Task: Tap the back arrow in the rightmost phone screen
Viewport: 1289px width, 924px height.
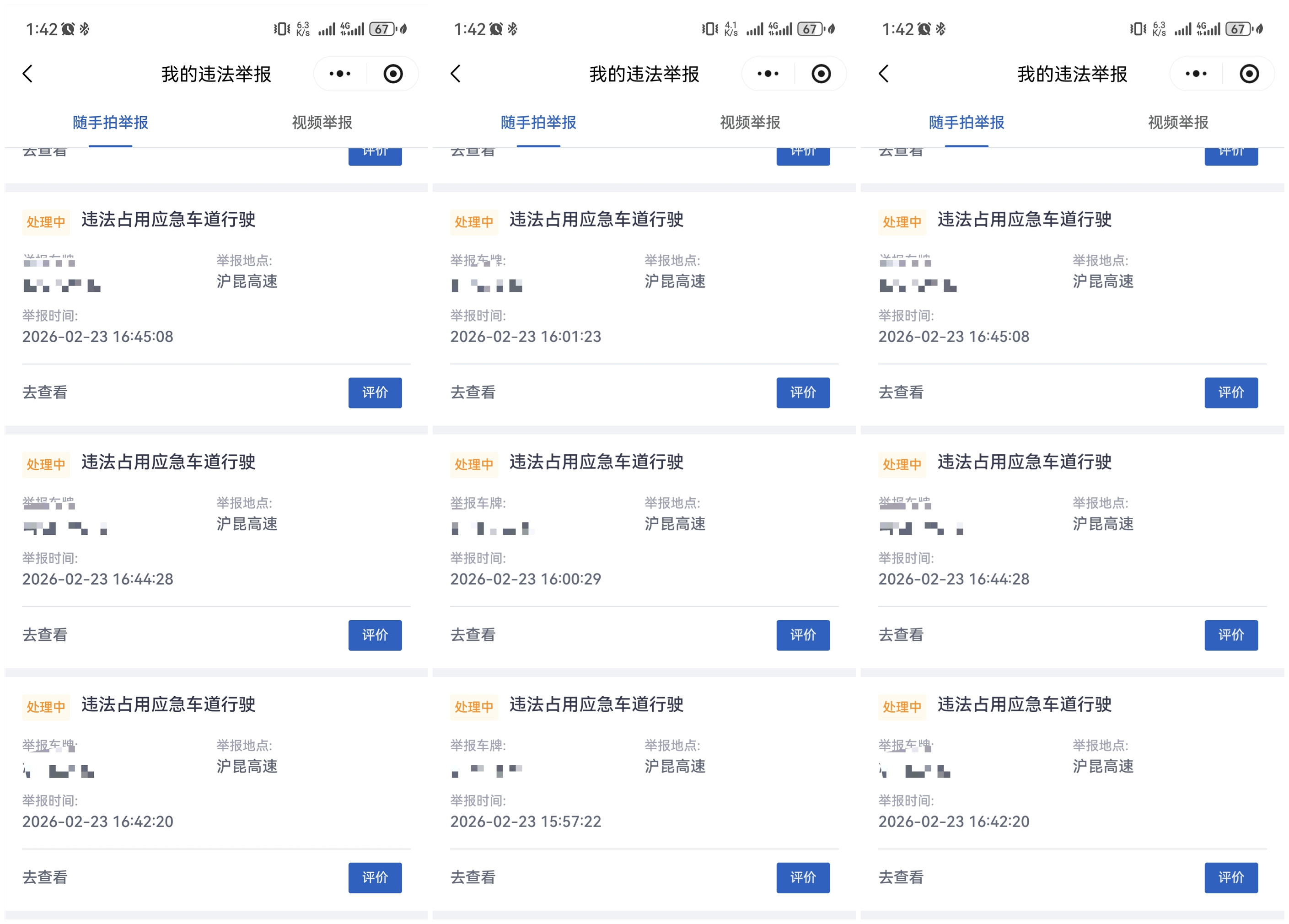Action: 884,74
